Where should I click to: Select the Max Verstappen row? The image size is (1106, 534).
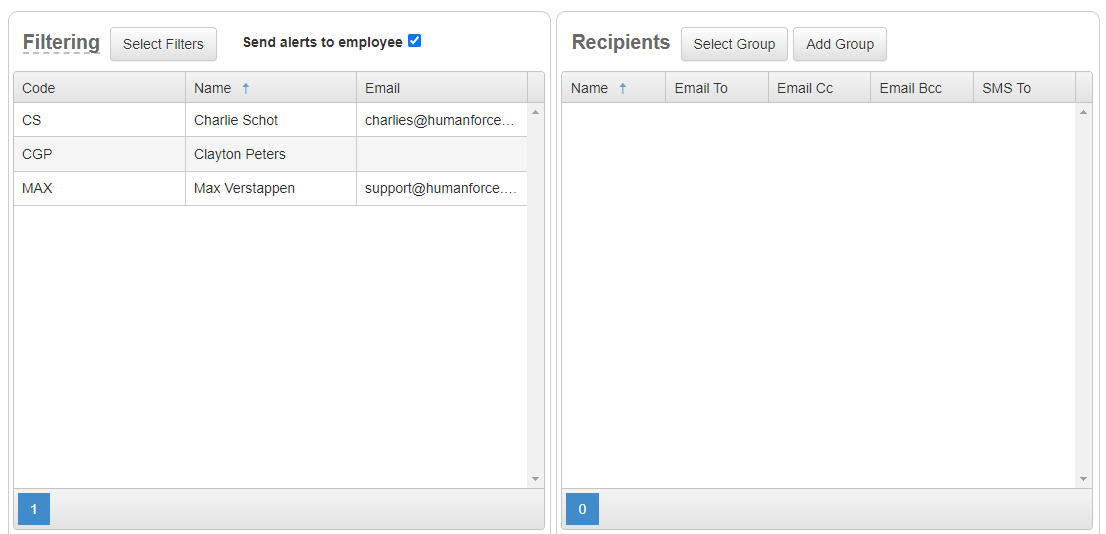coord(244,188)
